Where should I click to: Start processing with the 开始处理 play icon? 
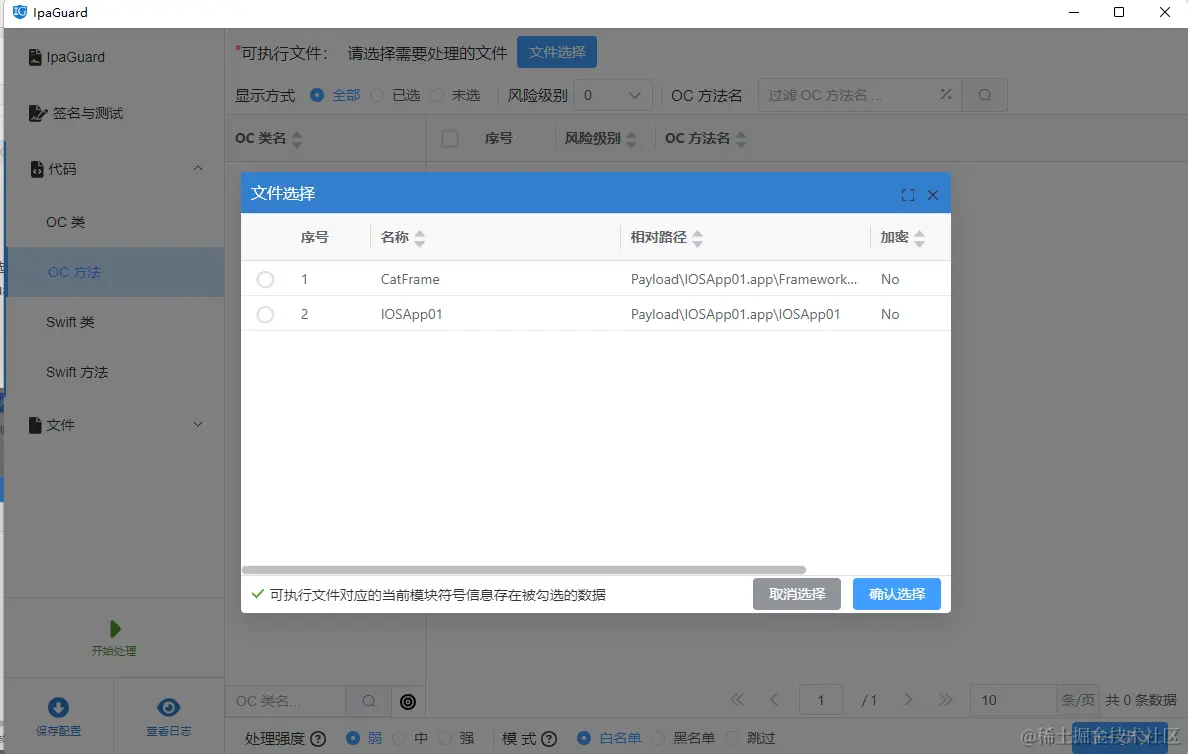coord(115,629)
